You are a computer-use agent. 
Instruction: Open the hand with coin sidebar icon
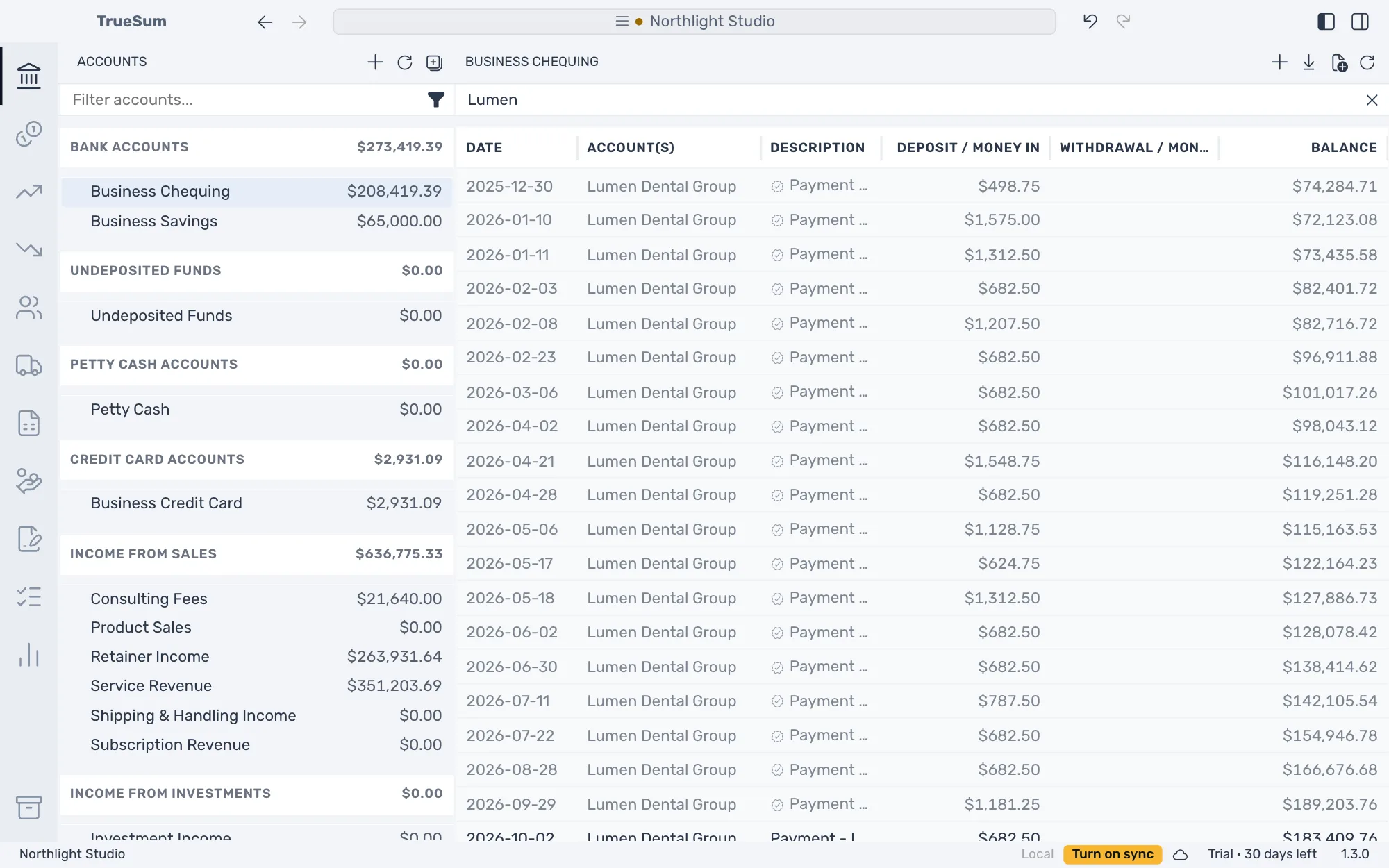28,481
